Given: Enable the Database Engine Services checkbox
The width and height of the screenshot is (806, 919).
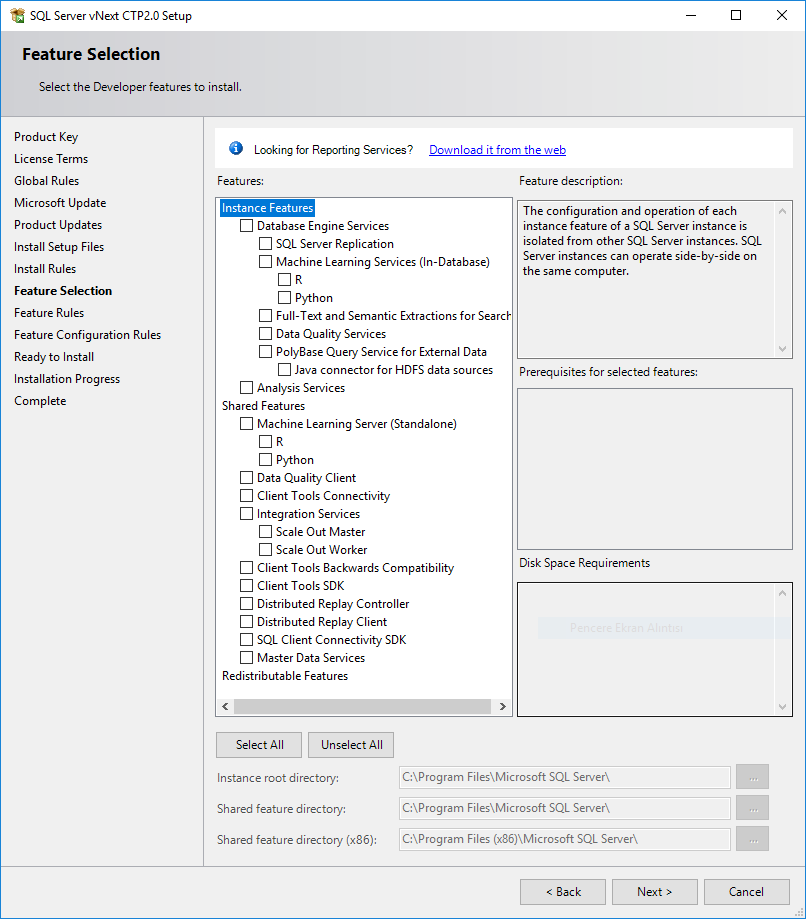Looking at the screenshot, I should [x=246, y=225].
